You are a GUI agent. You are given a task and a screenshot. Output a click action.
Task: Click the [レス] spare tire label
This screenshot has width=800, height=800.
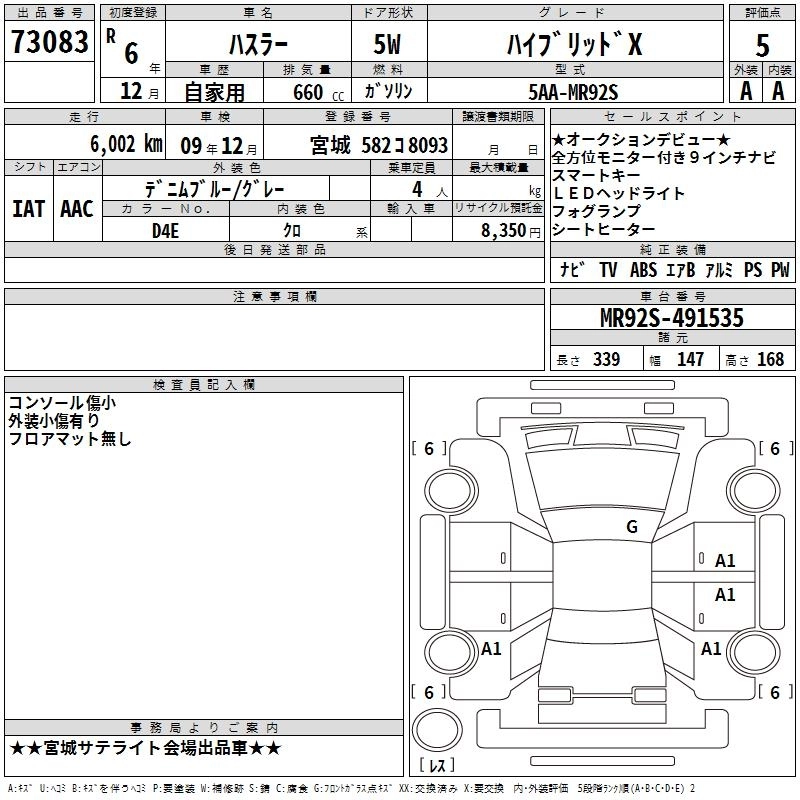point(437,765)
